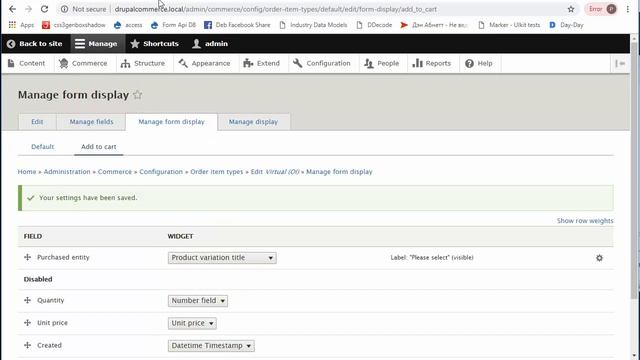Open the Industry Data Models bookmark
640x360 pixels.
pos(313,25)
